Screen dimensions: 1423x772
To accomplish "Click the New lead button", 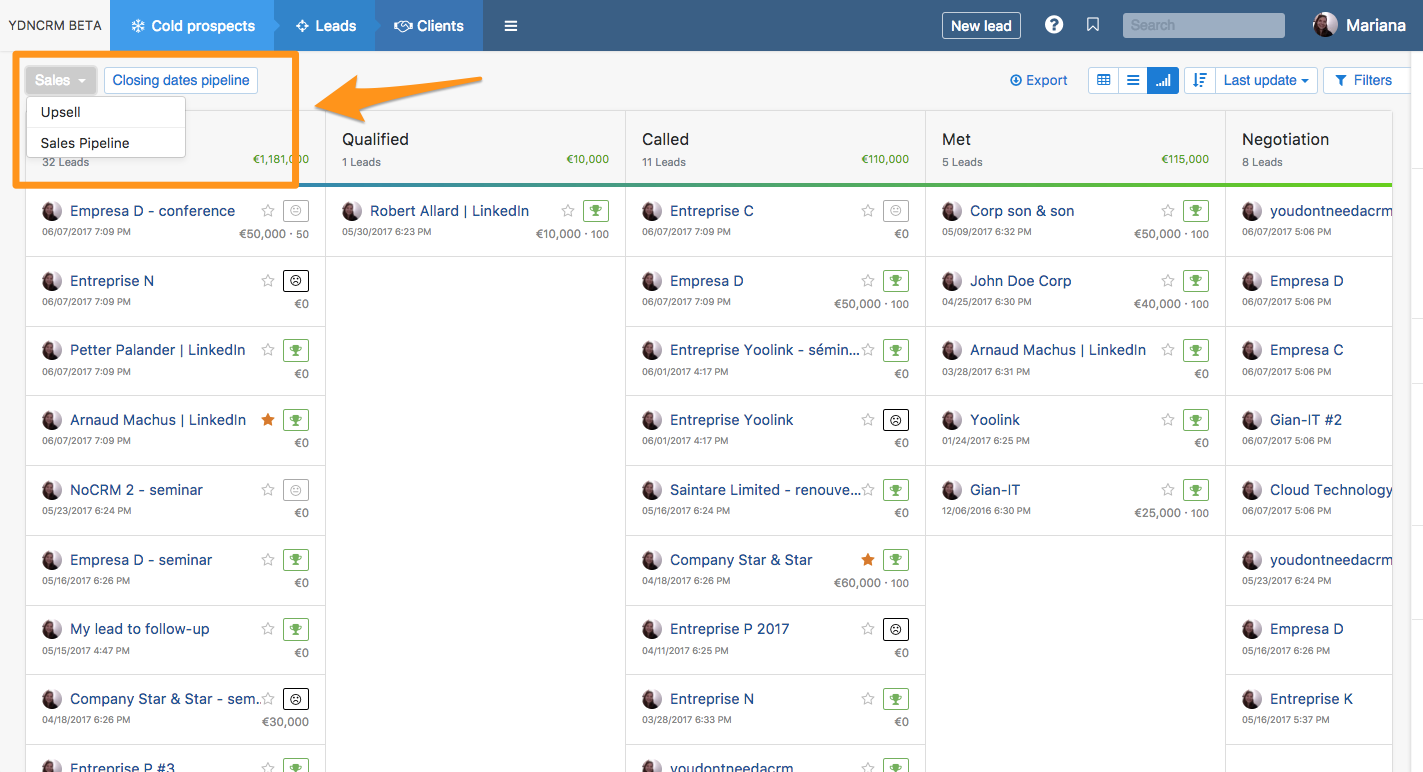I will coord(981,26).
